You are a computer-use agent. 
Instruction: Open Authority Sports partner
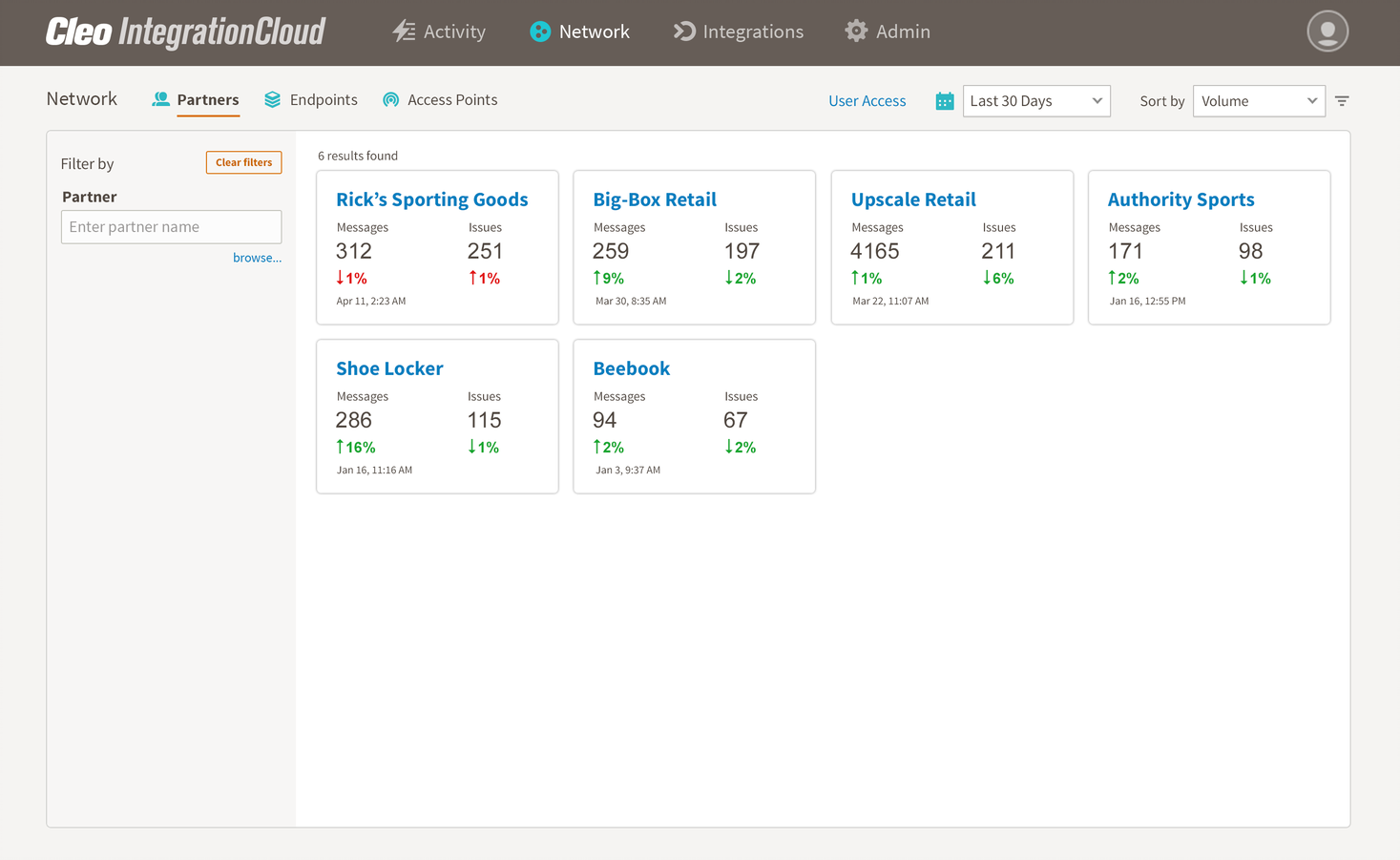1181,199
